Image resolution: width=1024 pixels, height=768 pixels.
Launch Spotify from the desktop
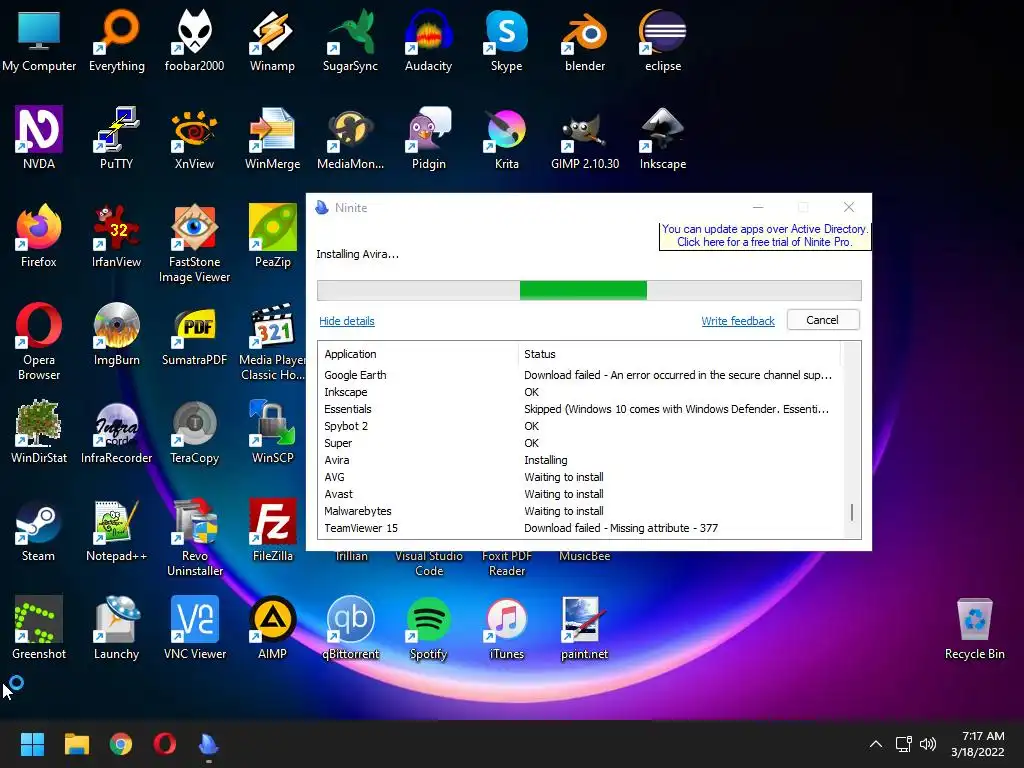click(428, 627)
